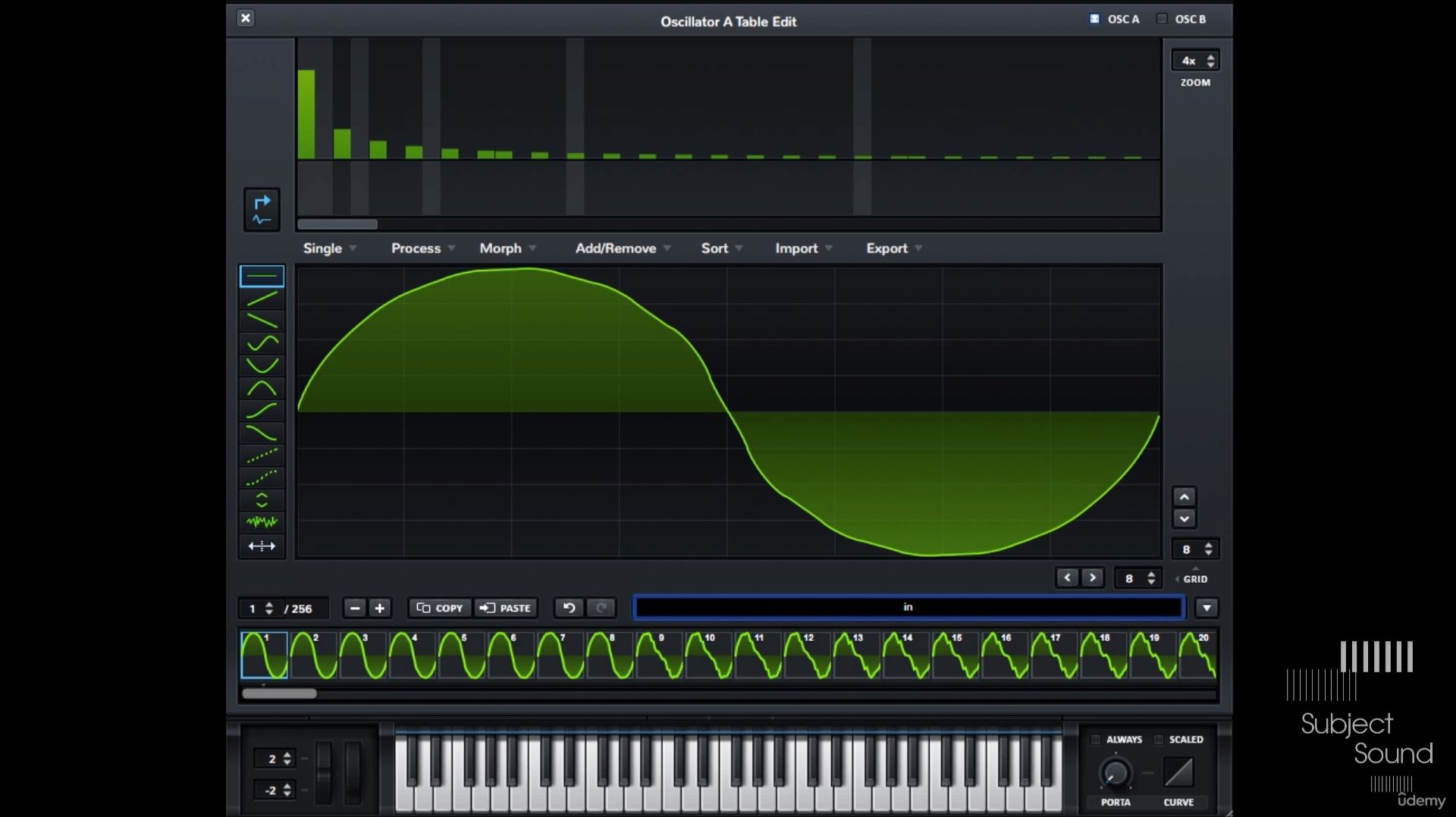The height and width of the screenshot is (817, 1456).
Task: Shift waveform phase right with the arrow
Action: (x=1092, y=578)
